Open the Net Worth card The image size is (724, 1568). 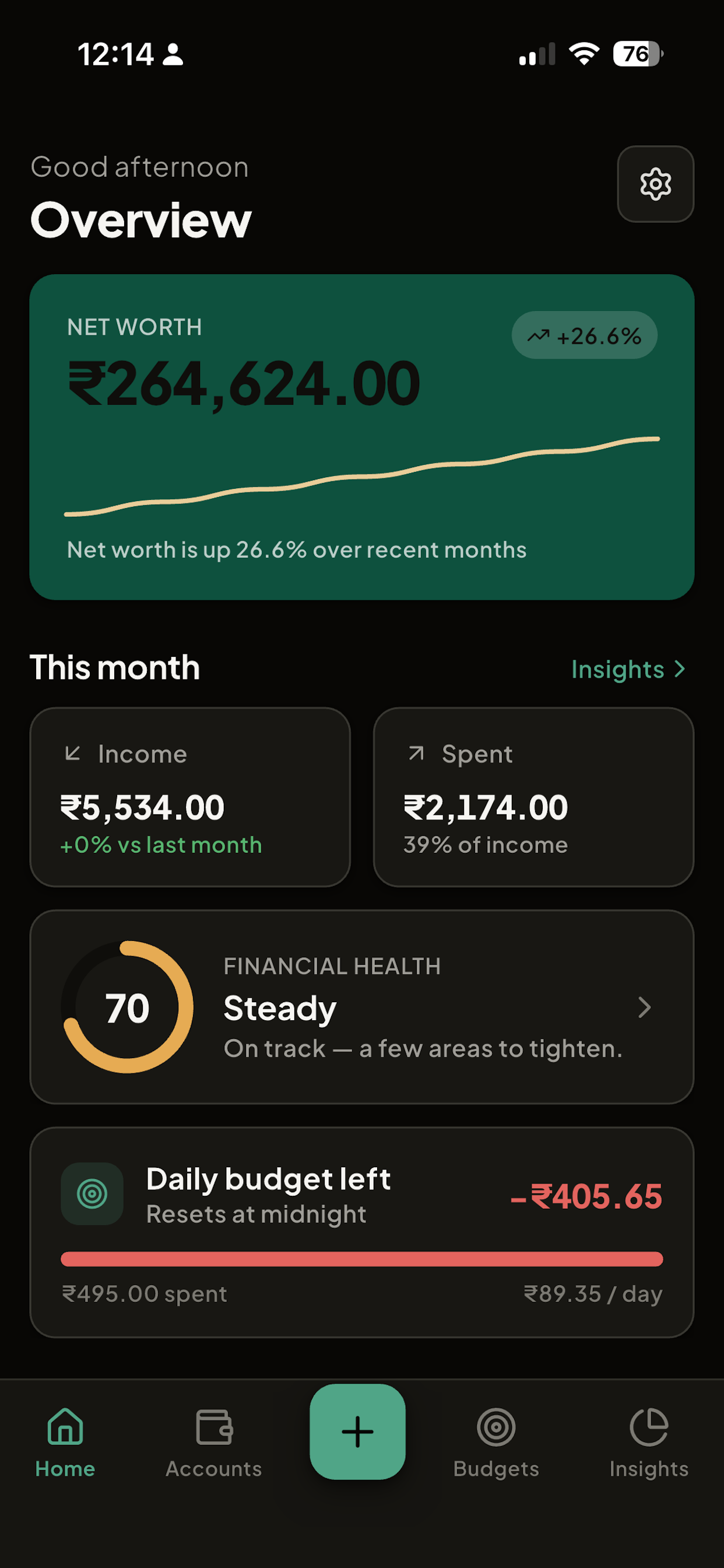click(362, 437)
